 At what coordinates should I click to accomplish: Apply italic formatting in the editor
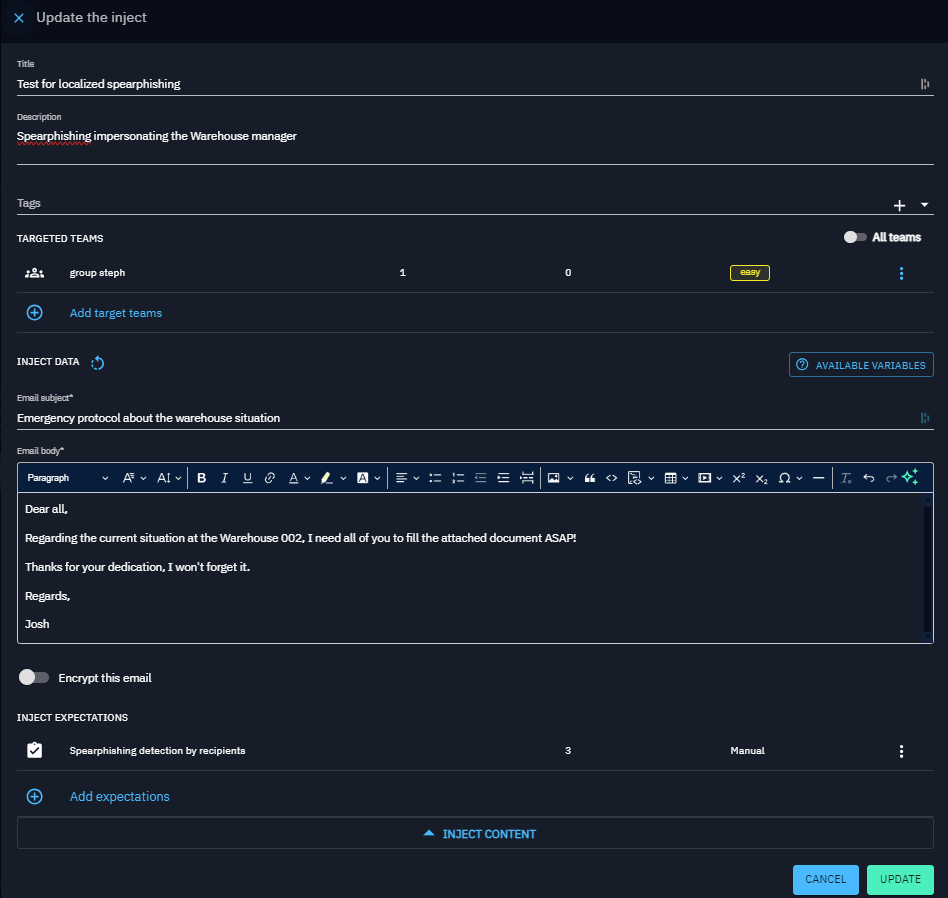pyautogui.click(x=225, y=478)
